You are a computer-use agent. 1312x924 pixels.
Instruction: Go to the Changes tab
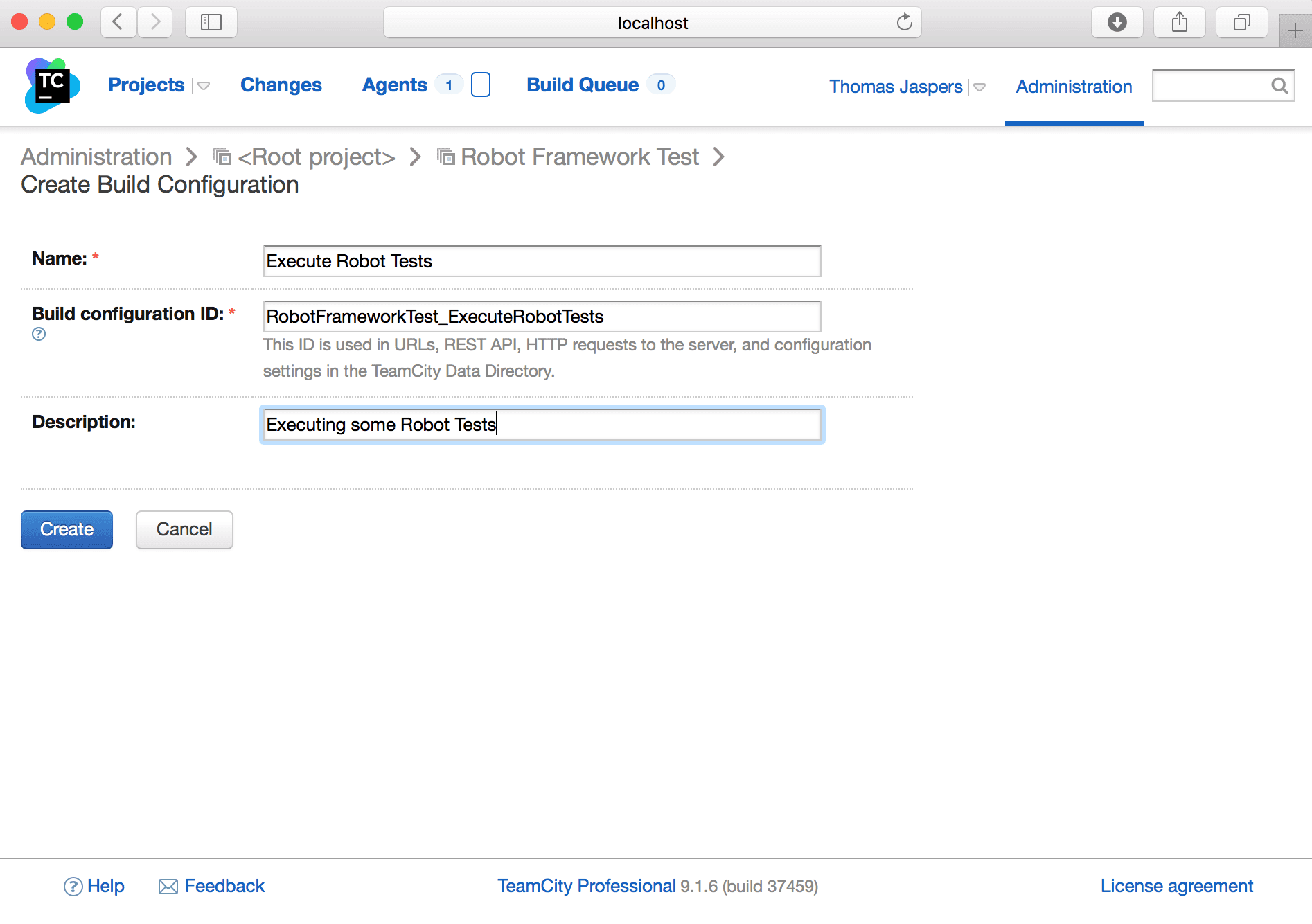pos(281,85)
